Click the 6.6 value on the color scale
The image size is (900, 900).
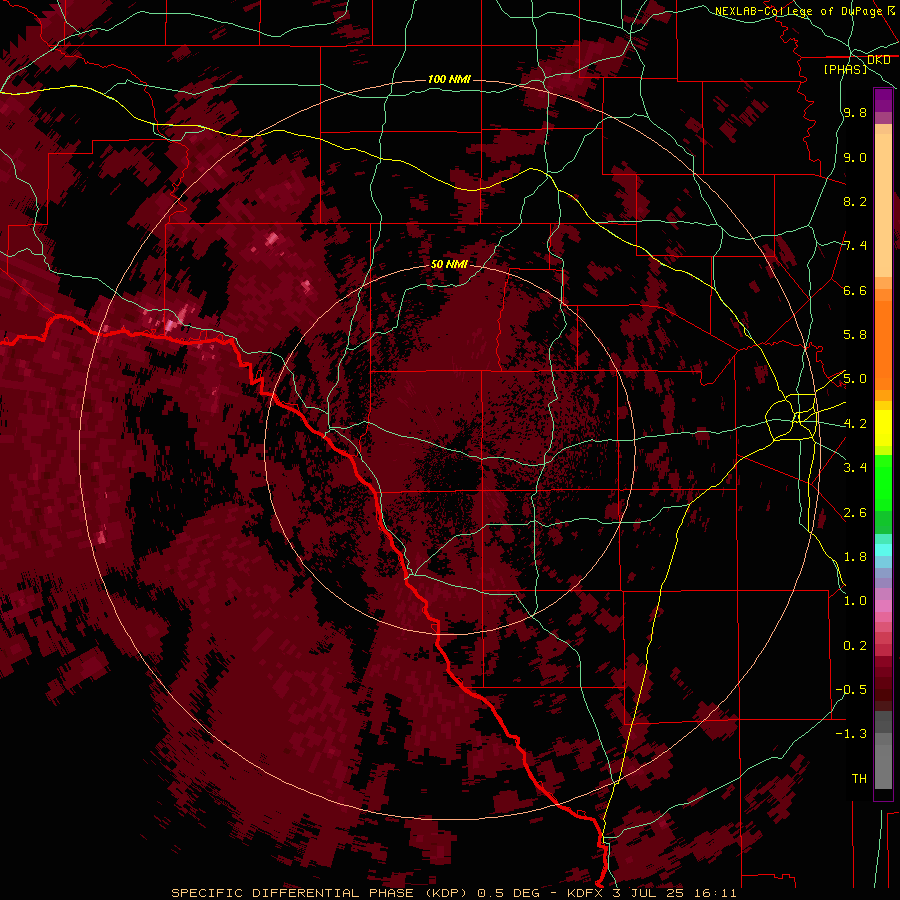tap(855, 290)
